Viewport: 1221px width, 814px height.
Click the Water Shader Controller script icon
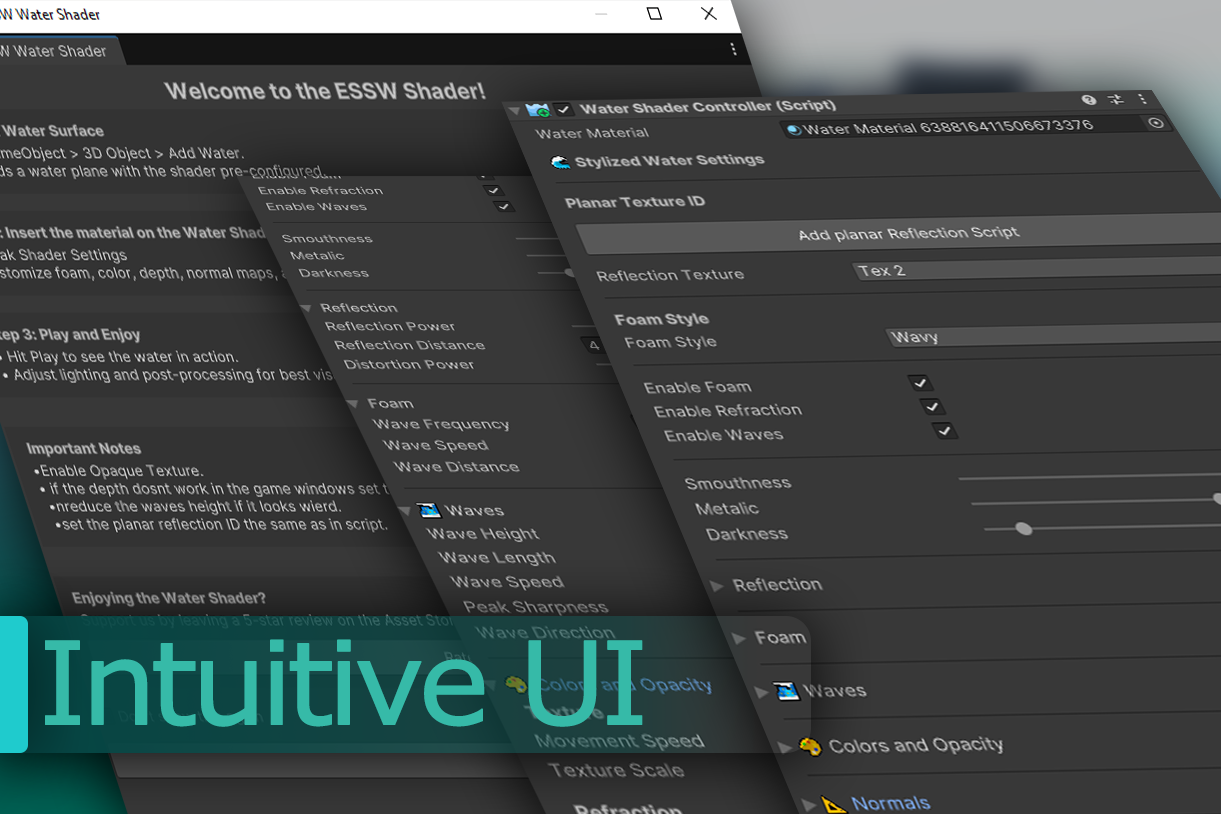pos(538,109)
